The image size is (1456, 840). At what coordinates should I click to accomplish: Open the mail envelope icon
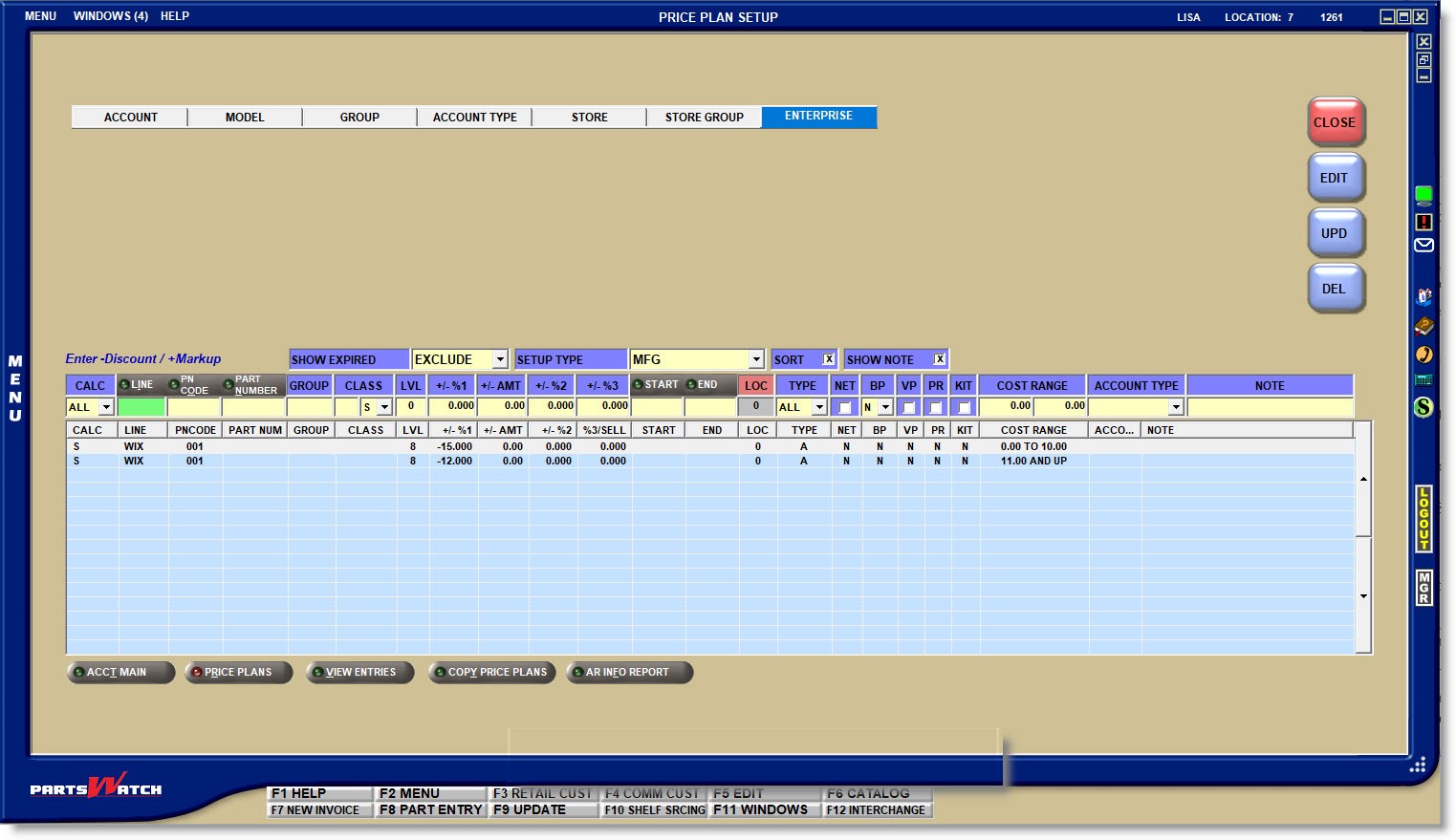1423,246
